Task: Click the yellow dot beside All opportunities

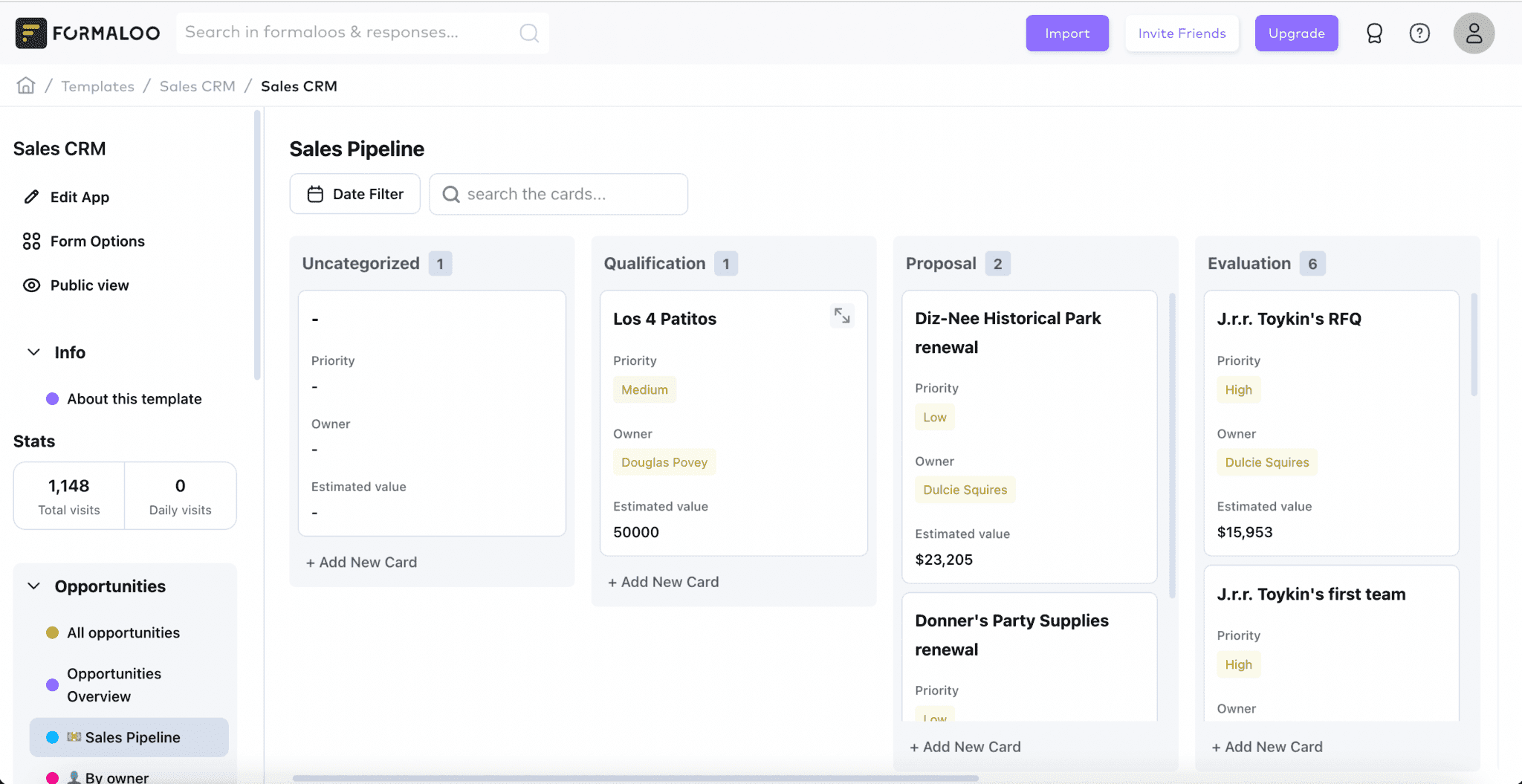Action: [x=52, y=632]
